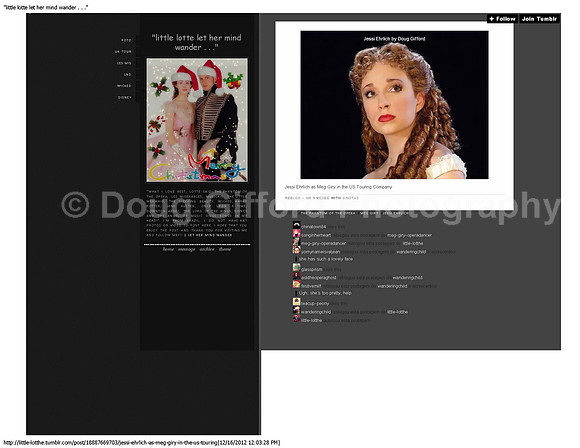Open the LES MIS sidebar tab

pos(124,63)
